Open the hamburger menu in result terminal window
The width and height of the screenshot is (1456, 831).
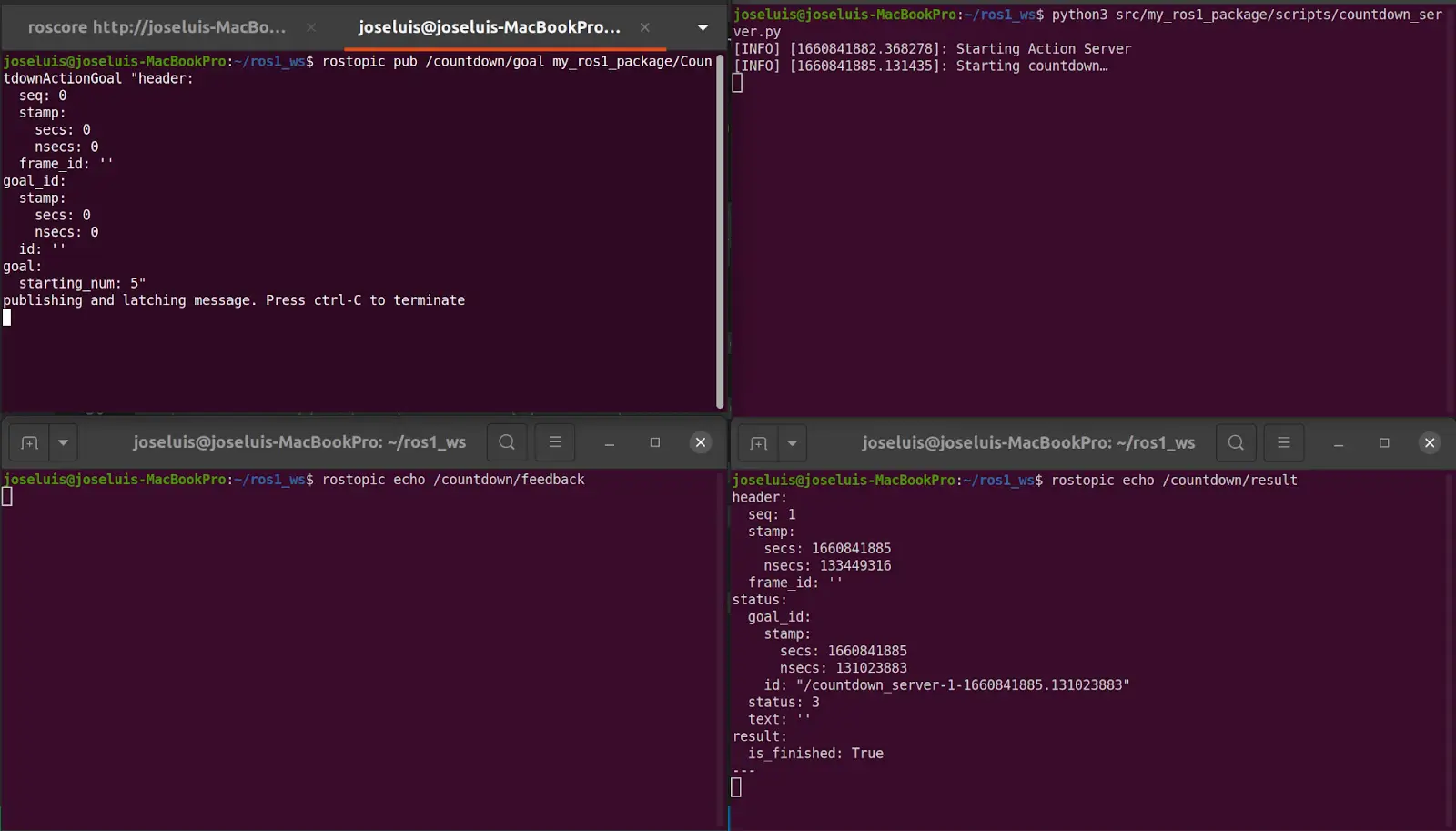[1284, 443]
